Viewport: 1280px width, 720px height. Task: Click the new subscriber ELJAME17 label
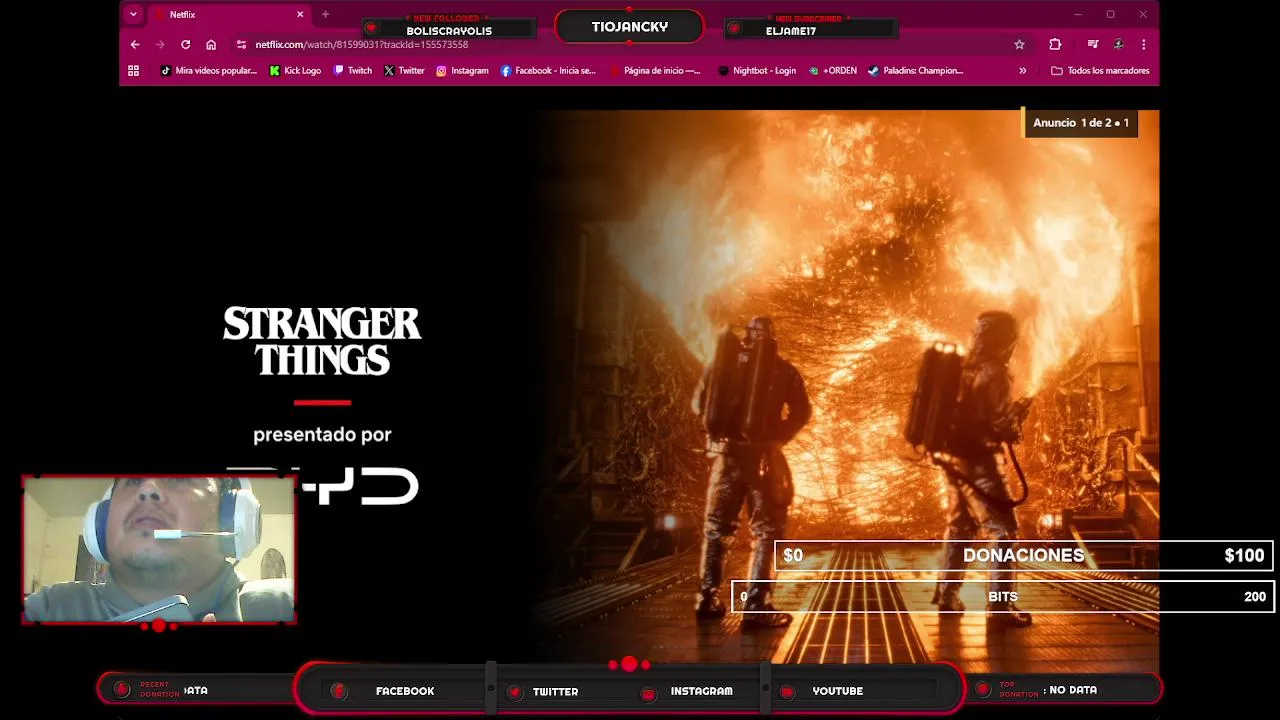pyautogui.click(x=791, y=31)
